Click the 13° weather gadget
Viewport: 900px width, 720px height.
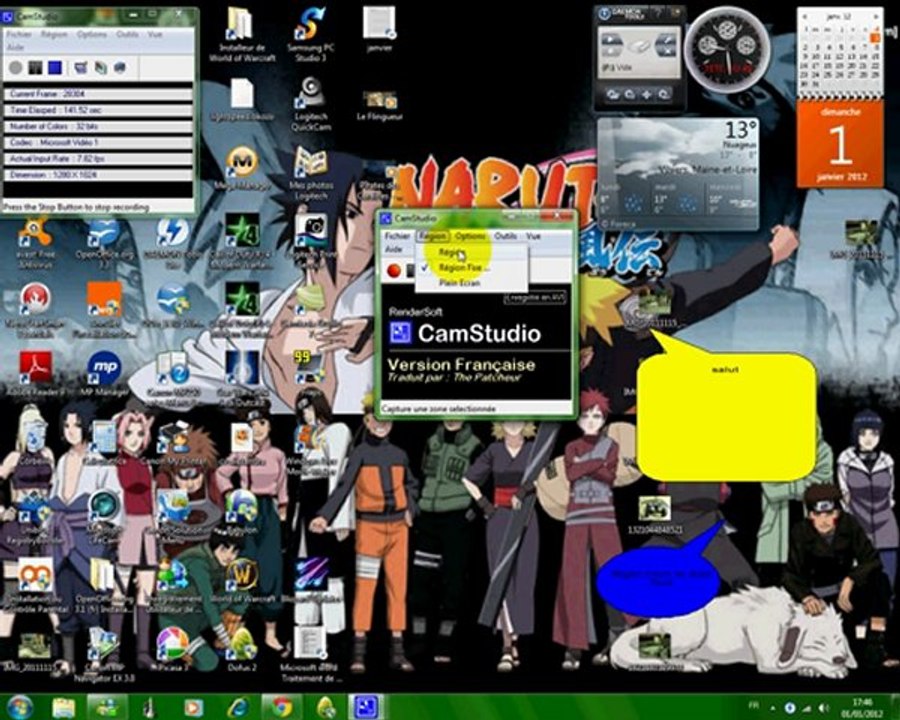678,174
